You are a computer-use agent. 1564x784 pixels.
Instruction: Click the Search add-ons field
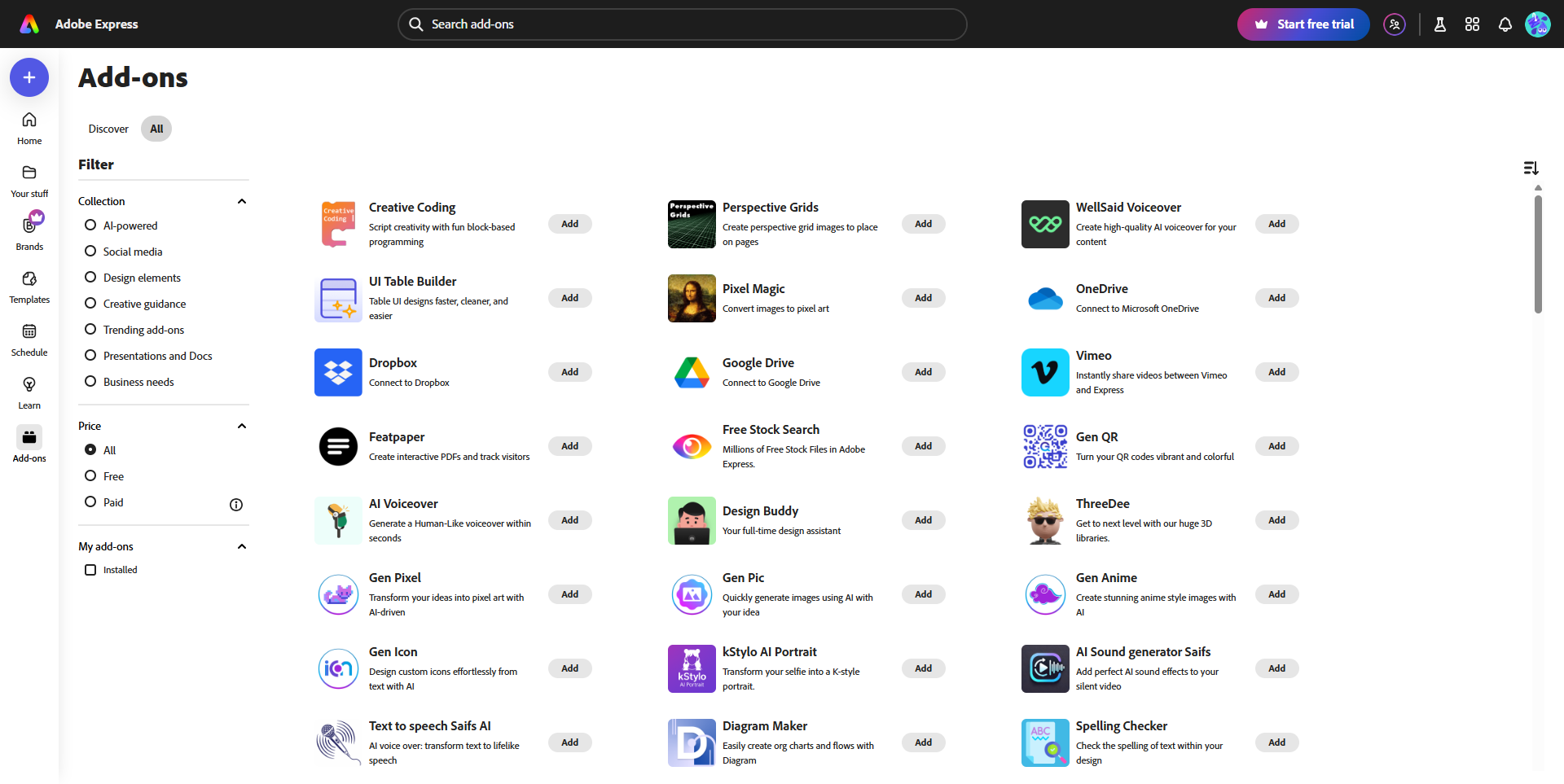click(x=683, y=24)
